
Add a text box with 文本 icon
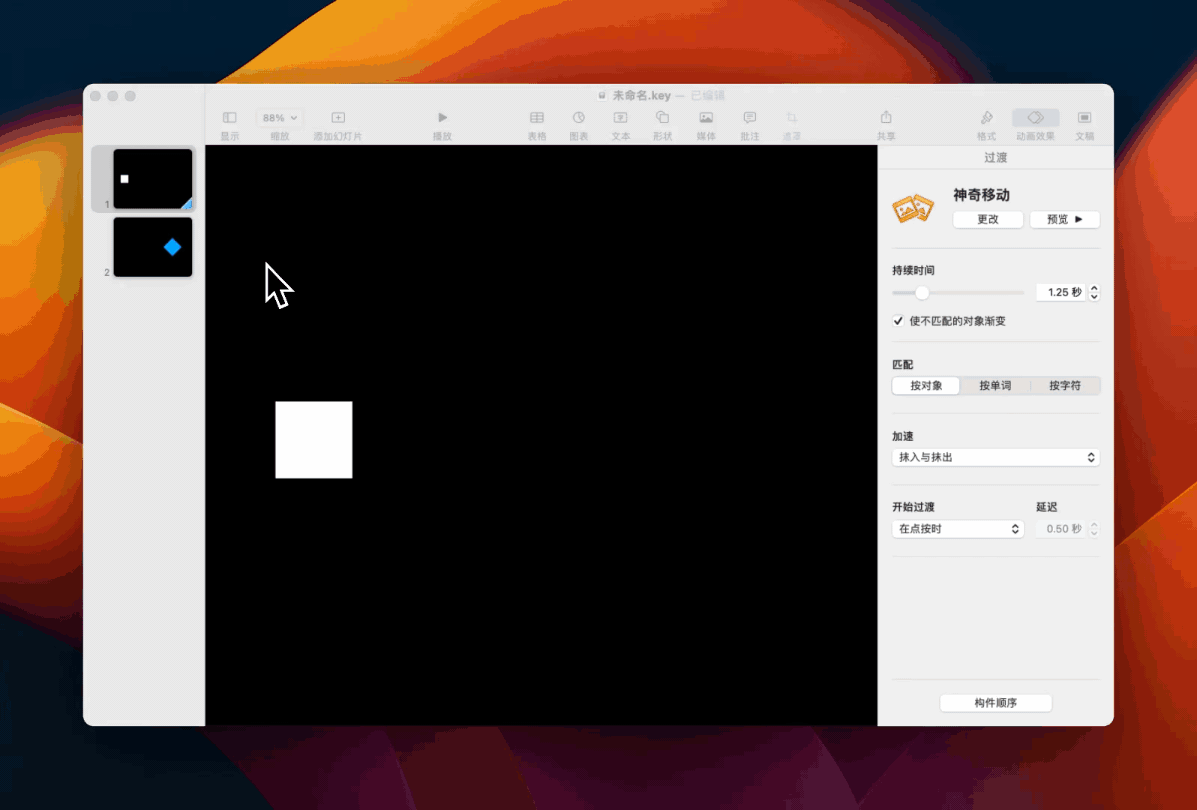coord(620,118)
